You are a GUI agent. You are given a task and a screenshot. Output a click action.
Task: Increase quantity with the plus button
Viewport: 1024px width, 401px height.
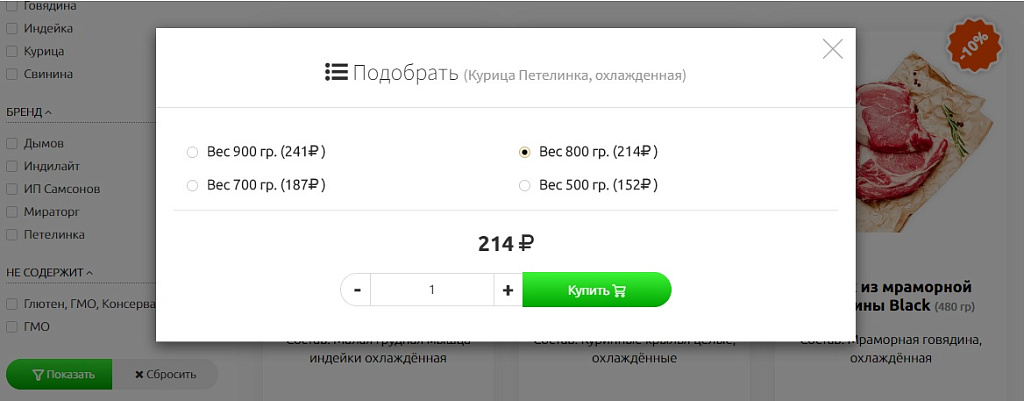508,290
